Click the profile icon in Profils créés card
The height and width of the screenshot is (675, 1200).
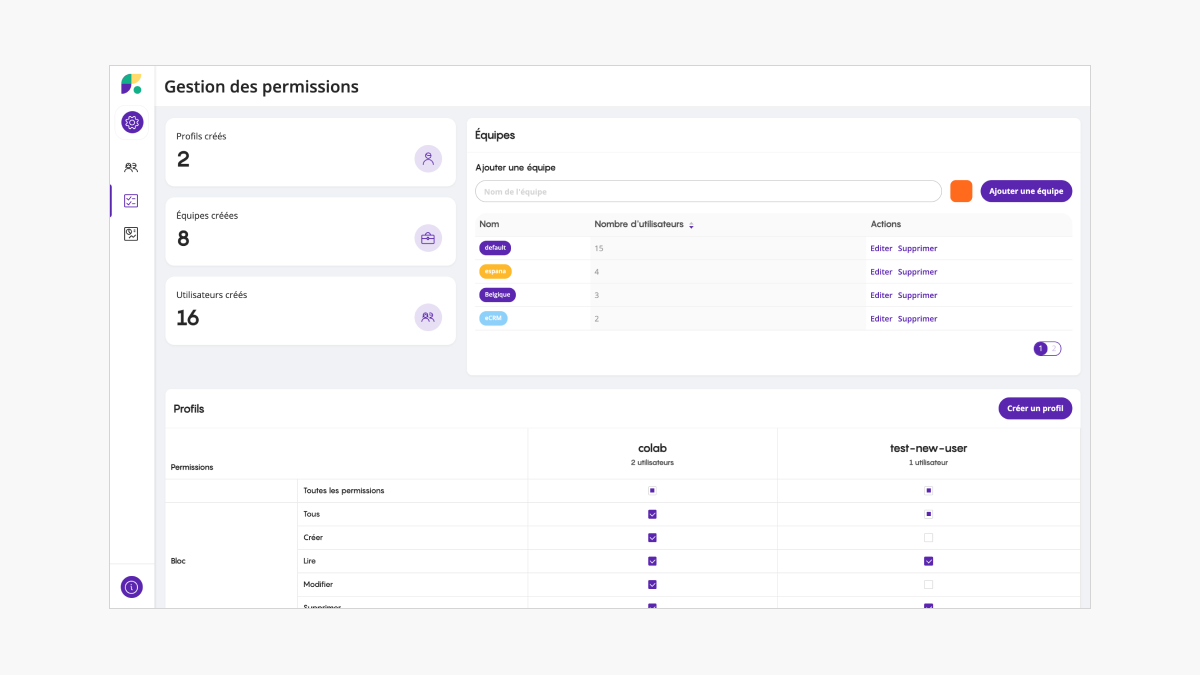click(428, 159)
